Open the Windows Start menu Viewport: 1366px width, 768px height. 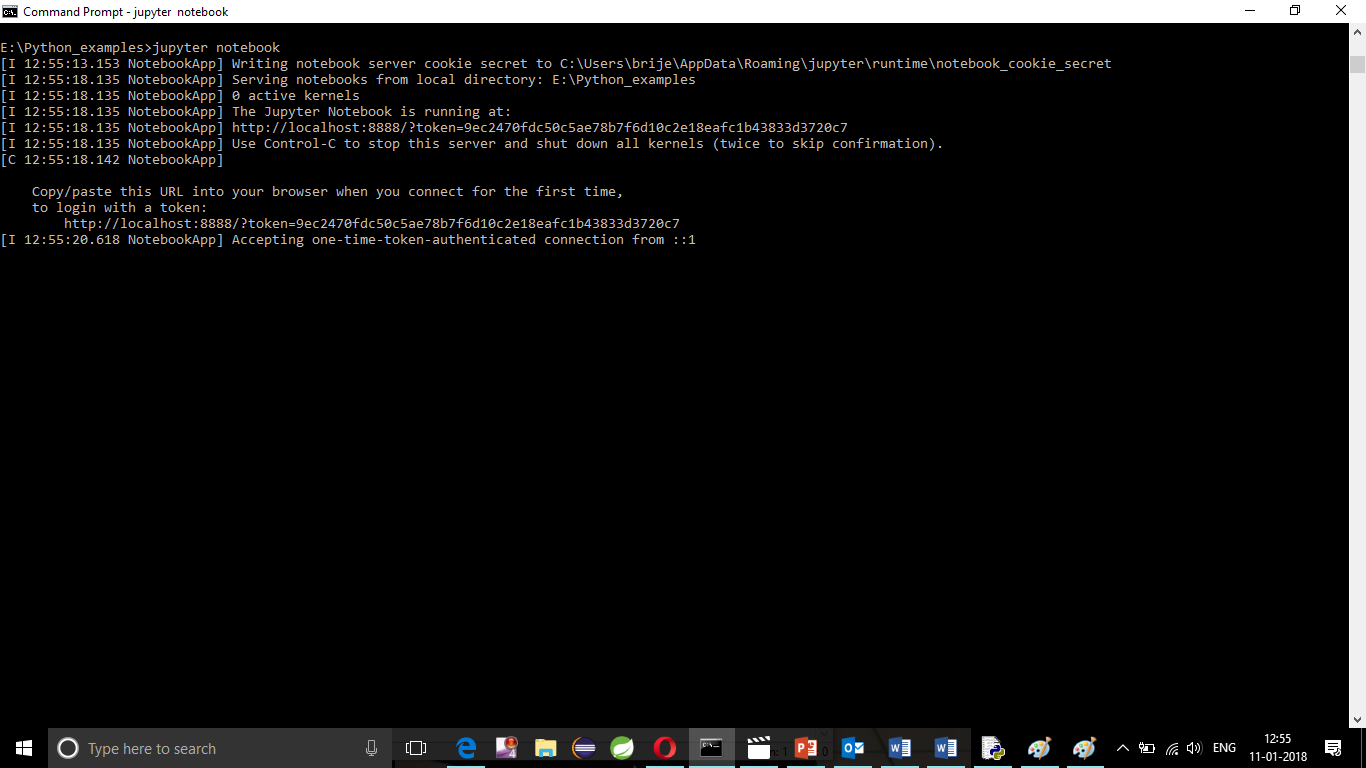pos(24,748)
